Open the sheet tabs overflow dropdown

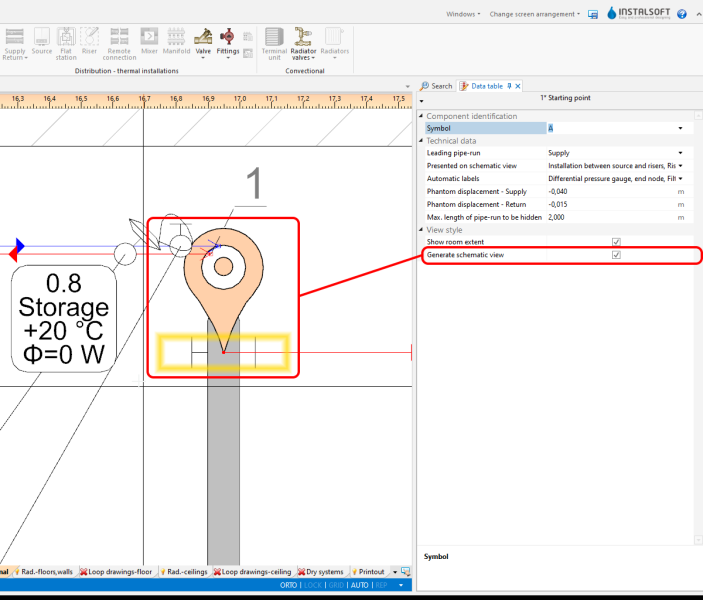click(395, 572)
